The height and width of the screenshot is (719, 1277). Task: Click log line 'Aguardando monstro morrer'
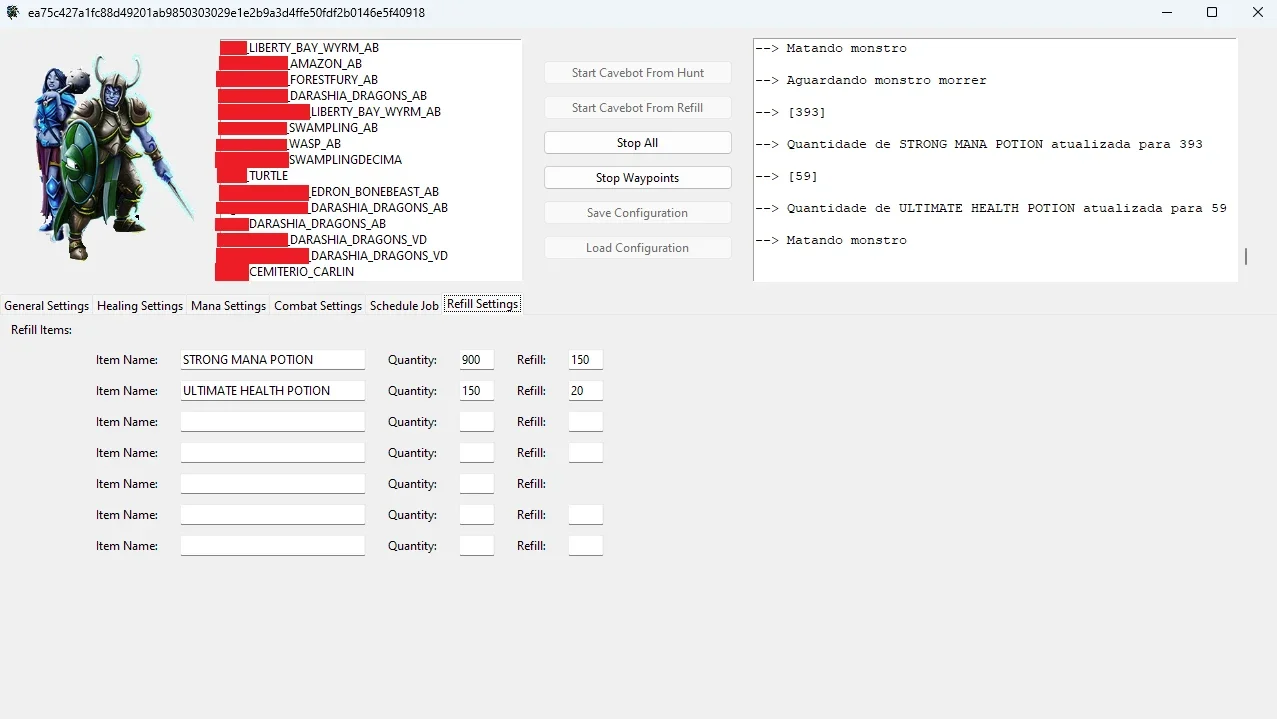tap(870, 80)
